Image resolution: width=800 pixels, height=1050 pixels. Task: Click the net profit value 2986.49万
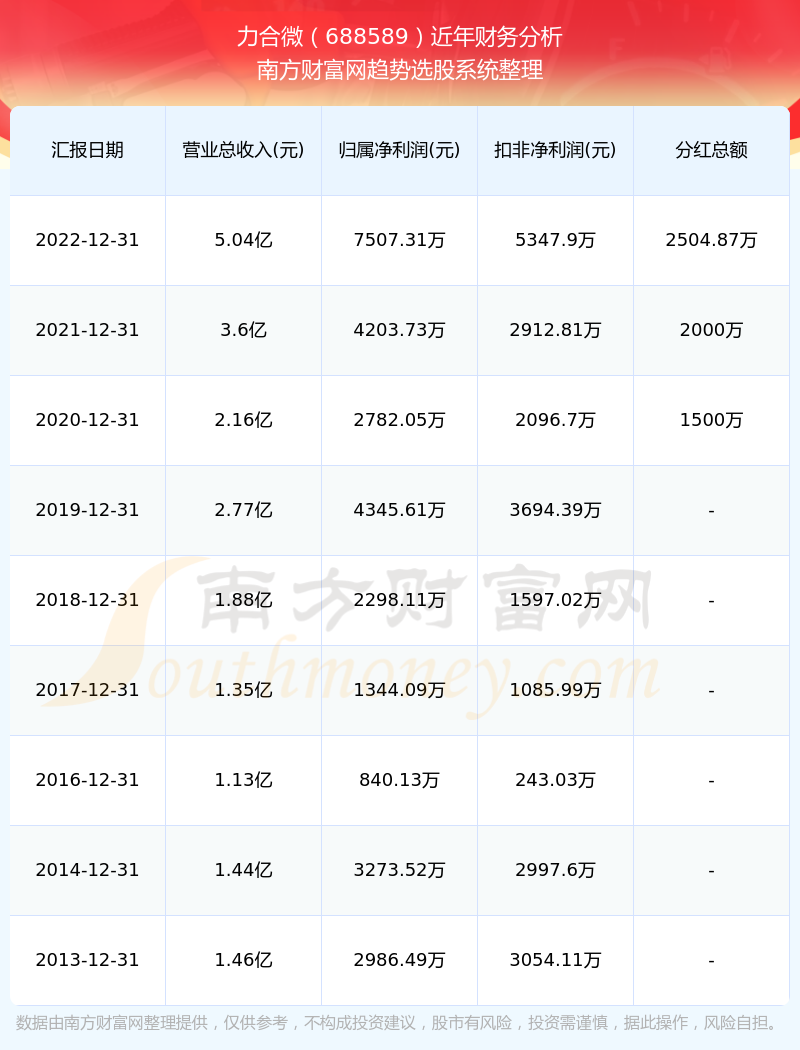[400, 960]
